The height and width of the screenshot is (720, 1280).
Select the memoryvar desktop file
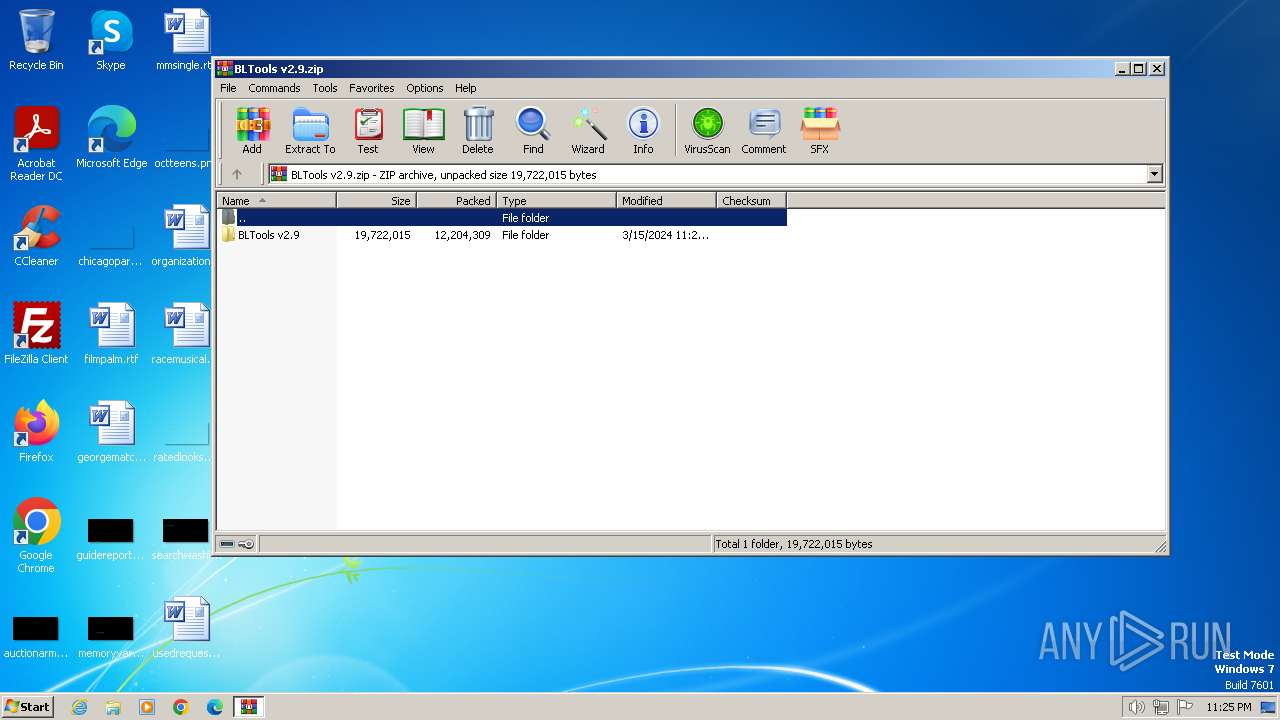tap(111, 637)
